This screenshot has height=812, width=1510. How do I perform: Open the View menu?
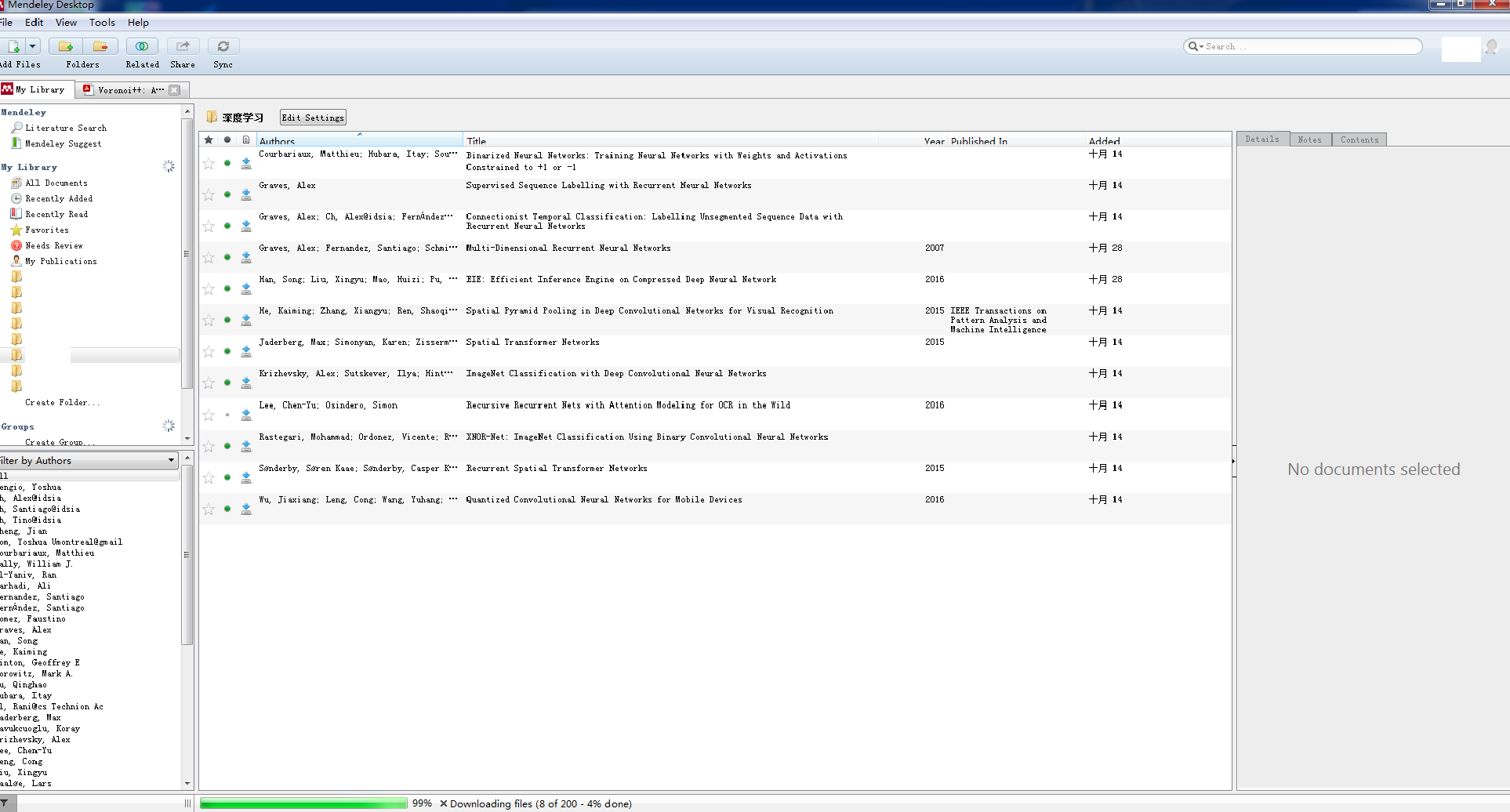click(66, 22)
